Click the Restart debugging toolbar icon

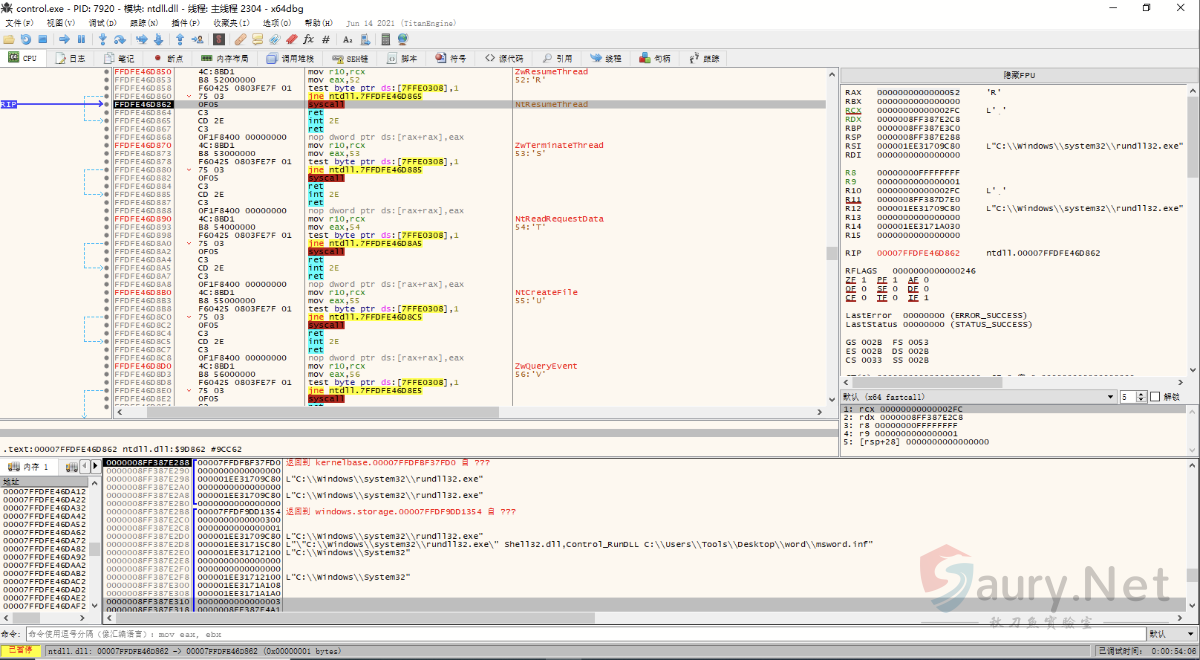click(x=26, y=39)
